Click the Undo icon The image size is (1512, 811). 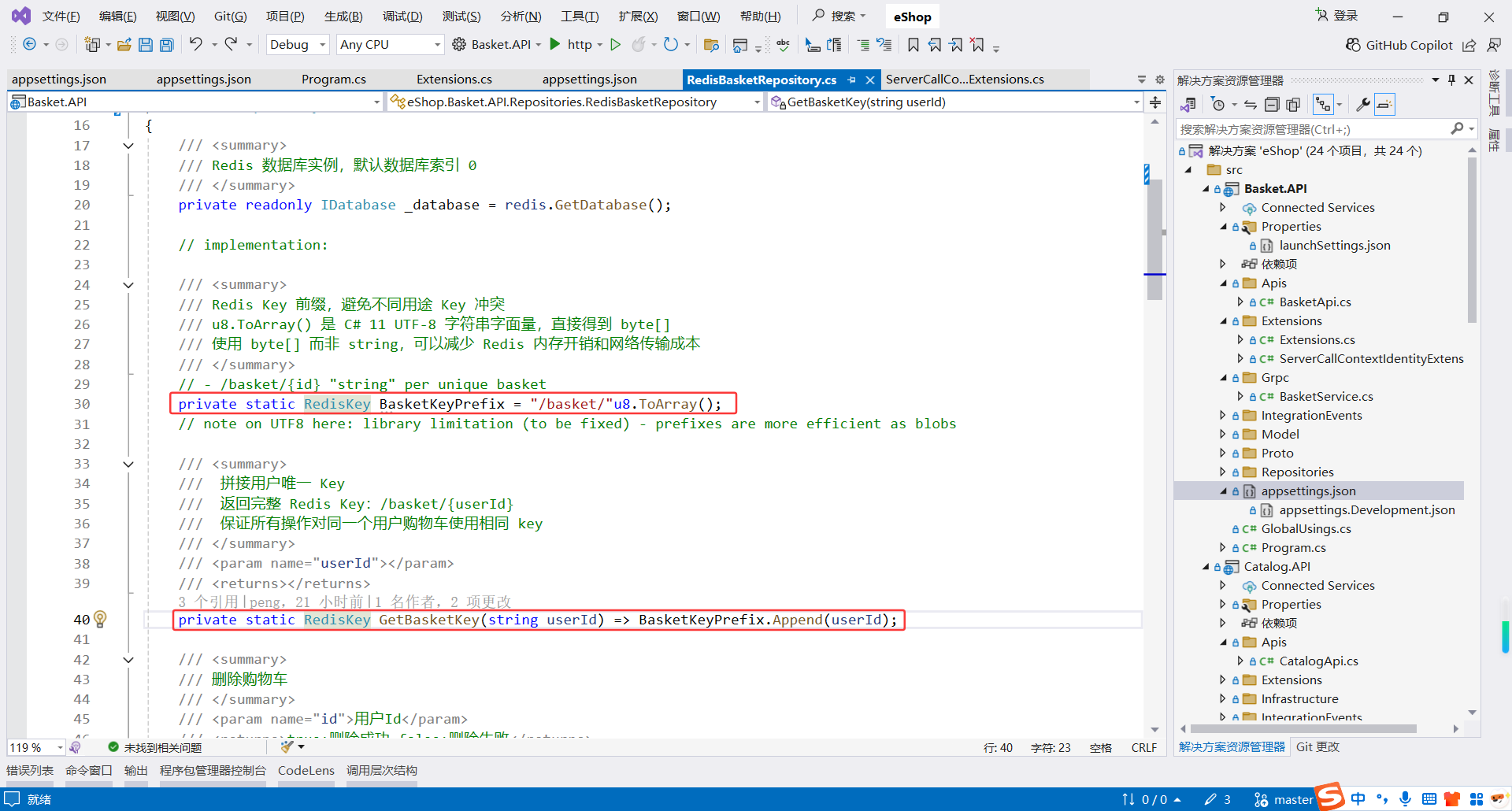click(198, 45)
